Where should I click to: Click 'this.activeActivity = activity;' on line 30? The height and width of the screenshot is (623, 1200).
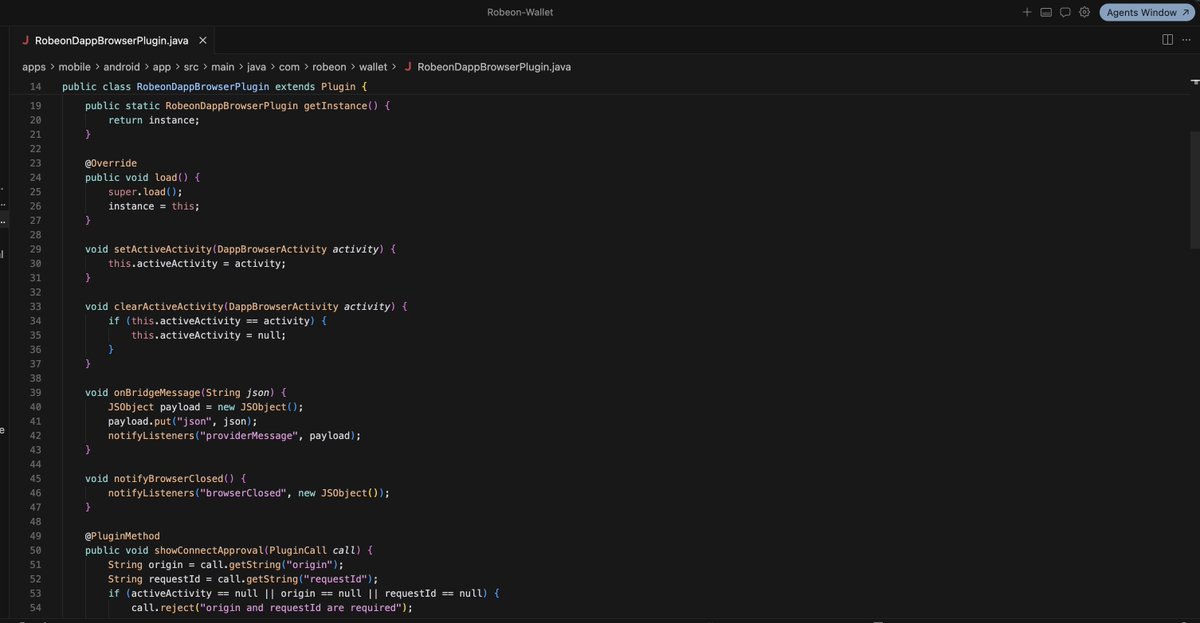coord(197,264)
